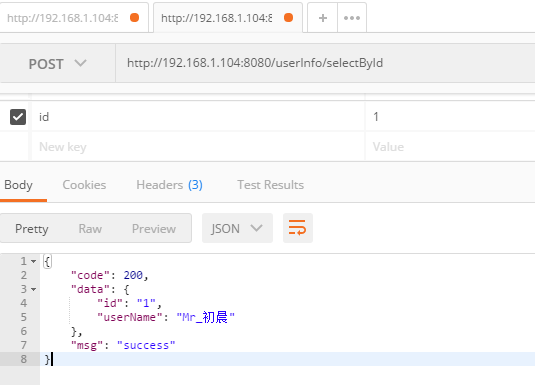This screenshot has width=535, height=385.
Task: Open the JSON format dropdown
Action: click(237, 228)
